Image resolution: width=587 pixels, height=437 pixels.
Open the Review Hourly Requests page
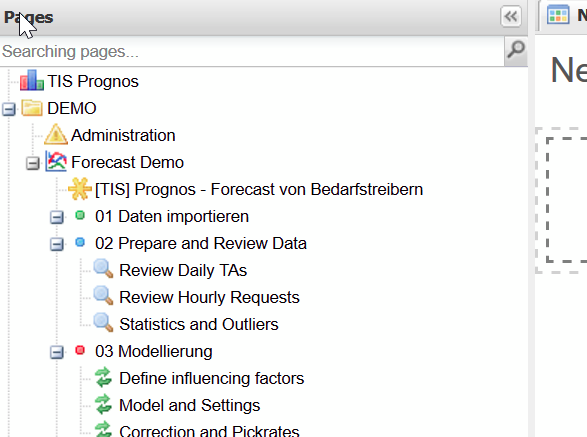coord(209,297)
